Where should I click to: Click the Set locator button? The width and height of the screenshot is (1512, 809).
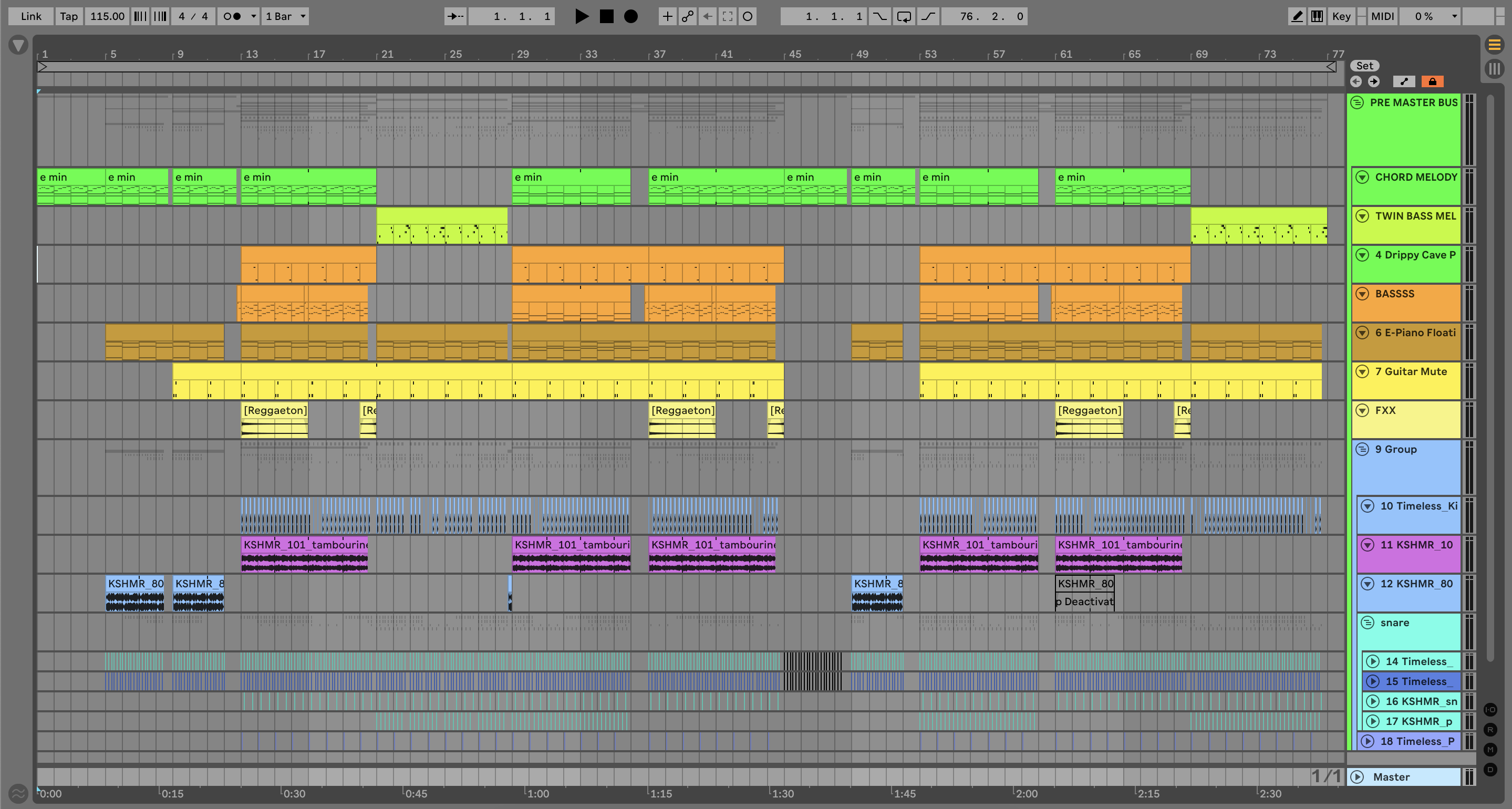(1364, 66)
